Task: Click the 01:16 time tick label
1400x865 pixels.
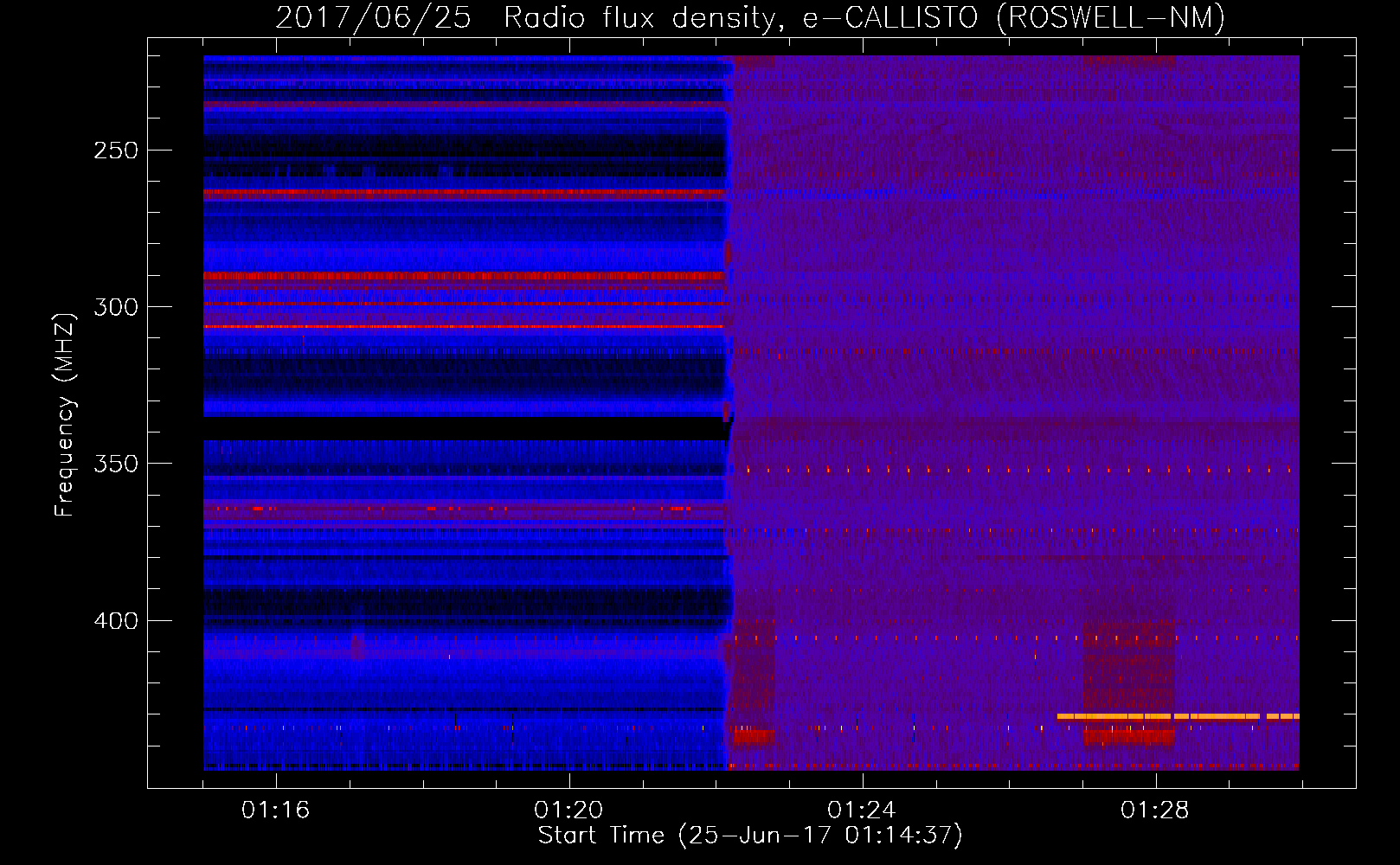Action: (x=275, y=810)
